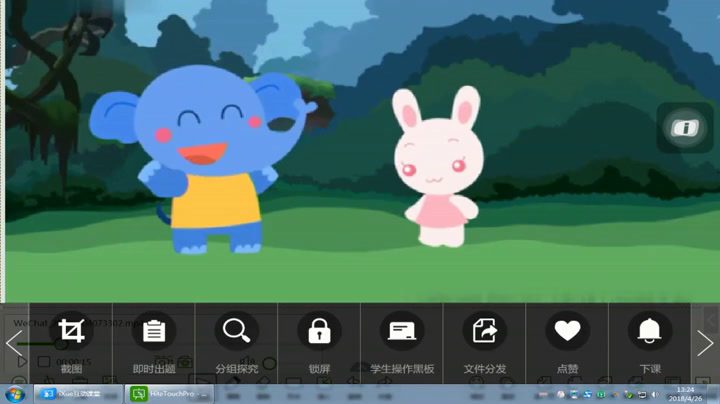Image resolution: width=720 pixels, height=404 pixels.
Task: Open the volume speaker in system tray
Action: (x=655, y=394)
